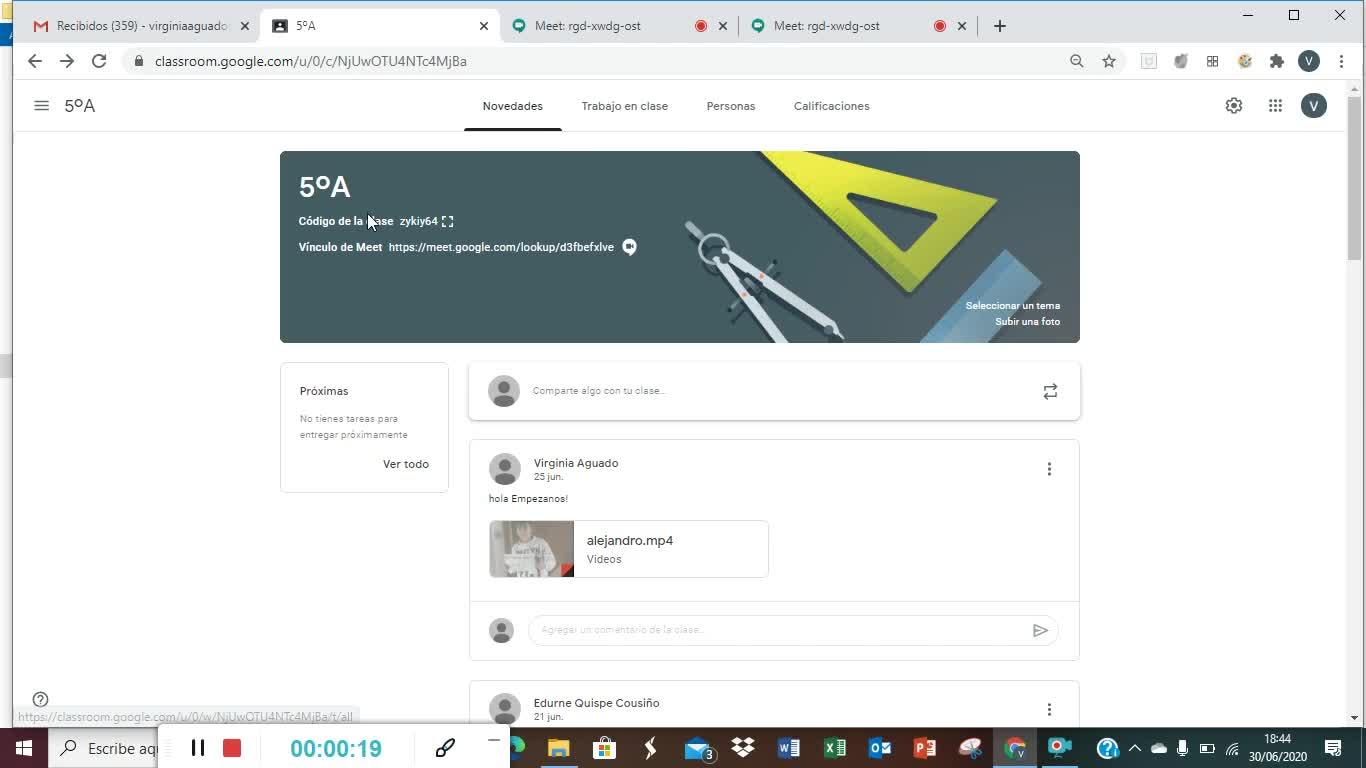Click Virginia Aguado's name on the post
This screenshot has width=1366, height=768.
(576, 463)
